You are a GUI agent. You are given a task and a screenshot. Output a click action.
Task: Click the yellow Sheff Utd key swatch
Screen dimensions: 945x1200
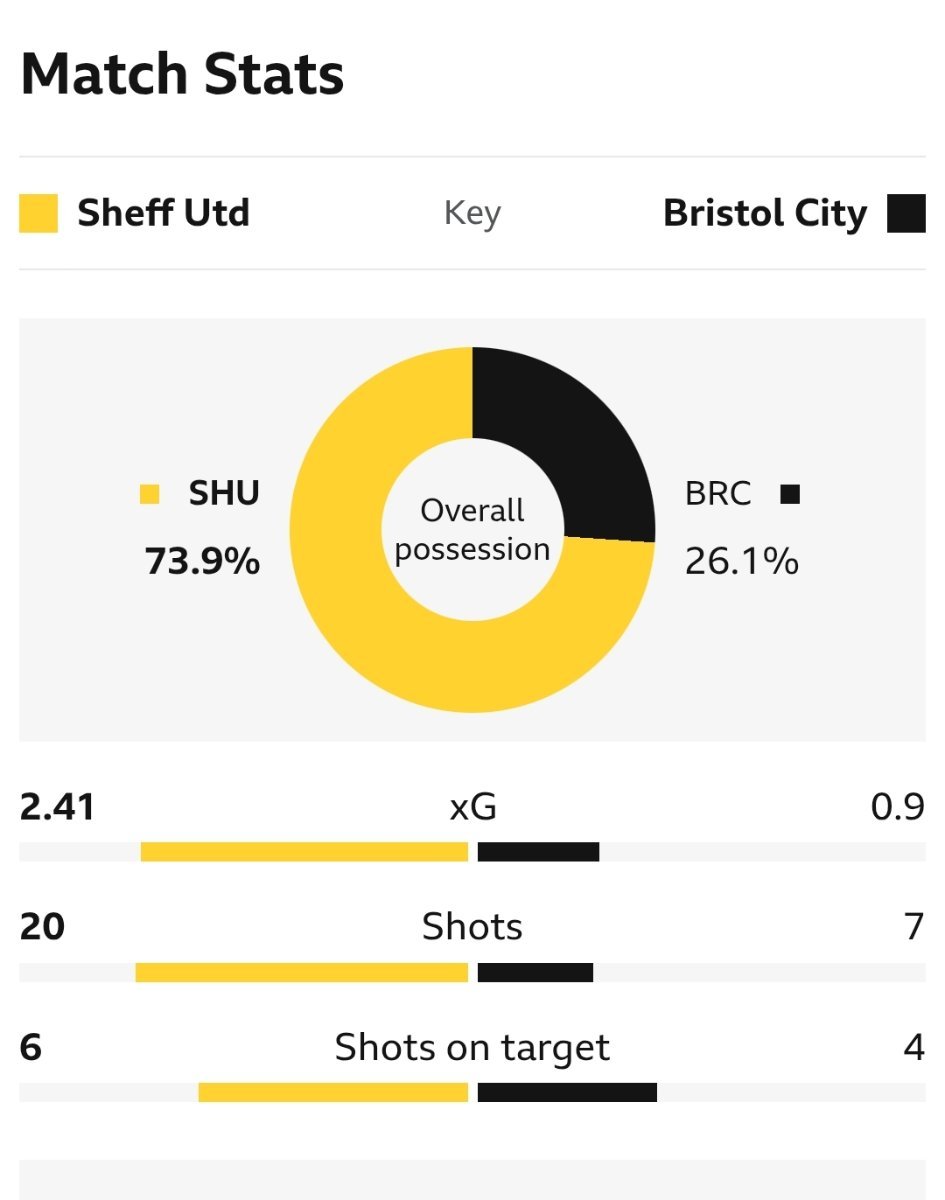[38, 213]
